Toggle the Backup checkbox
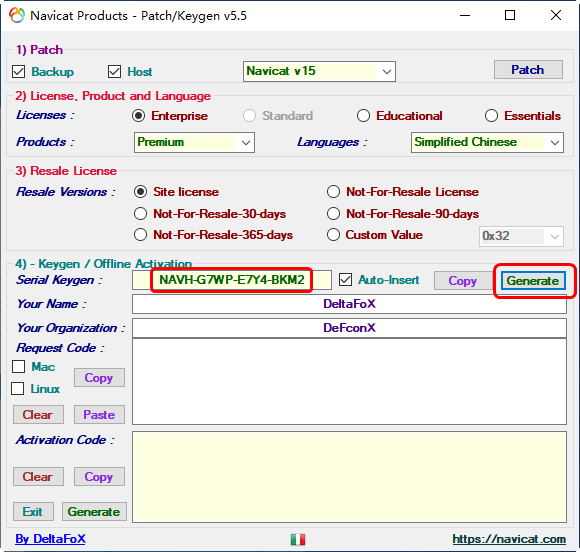This screenshot has height=552, width=580. coord(18,71)
